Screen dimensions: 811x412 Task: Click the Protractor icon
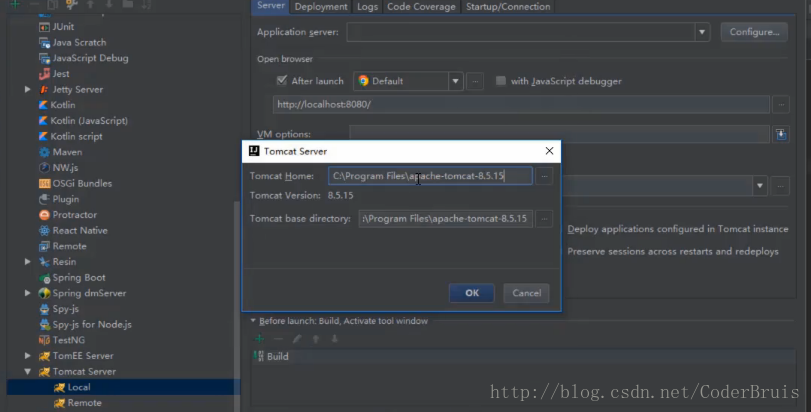coord(44,215)
